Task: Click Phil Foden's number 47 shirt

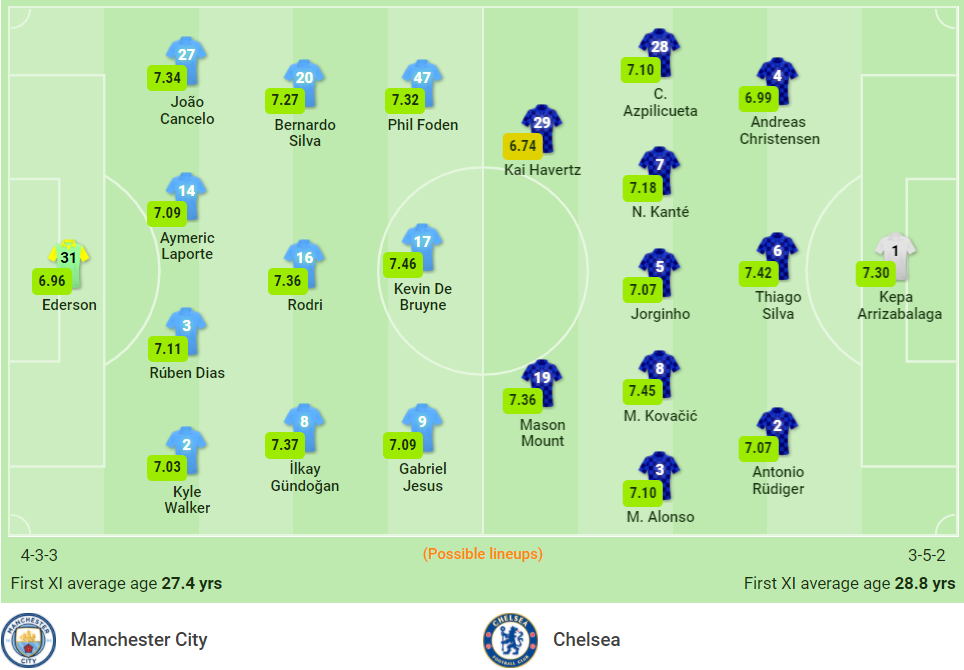Action: point(422,83)
